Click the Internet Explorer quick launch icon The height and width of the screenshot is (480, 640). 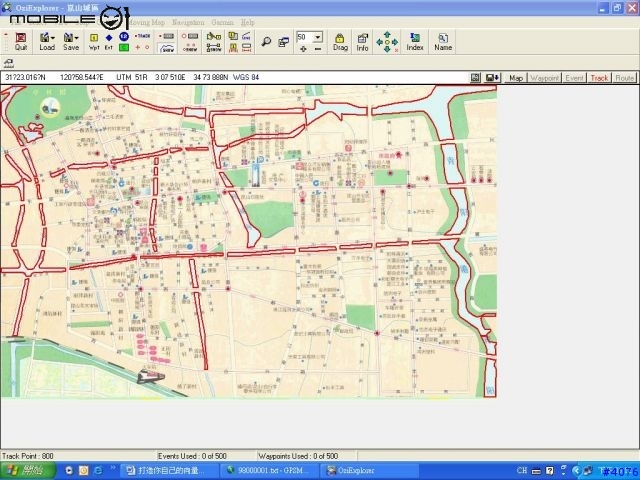coord(98,471)
